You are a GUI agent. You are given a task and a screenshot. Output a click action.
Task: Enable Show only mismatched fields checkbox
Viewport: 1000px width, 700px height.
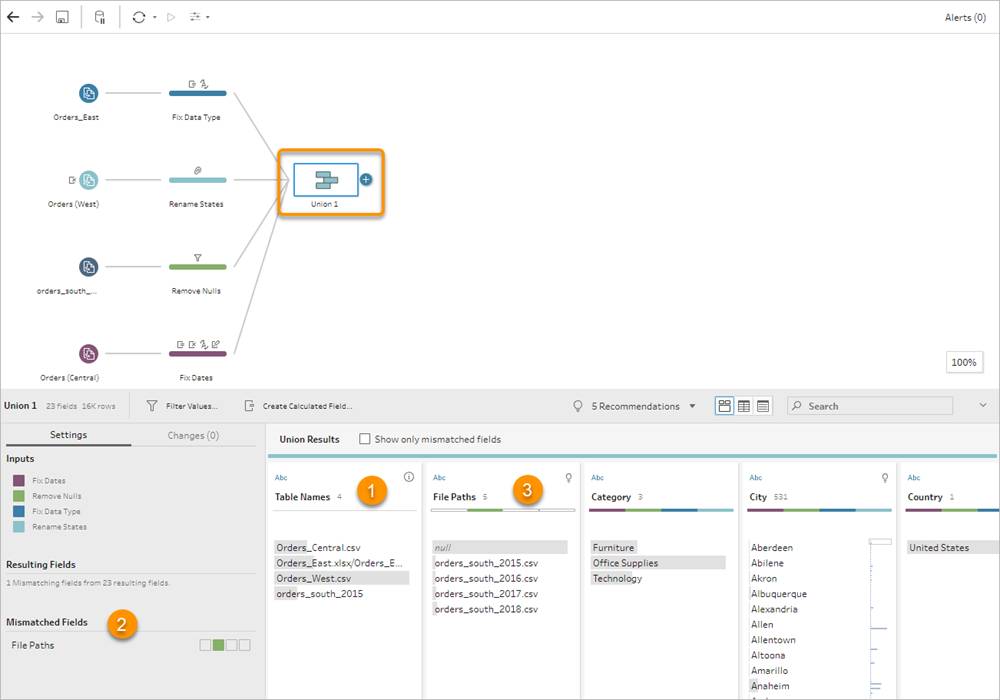[365, 439]
